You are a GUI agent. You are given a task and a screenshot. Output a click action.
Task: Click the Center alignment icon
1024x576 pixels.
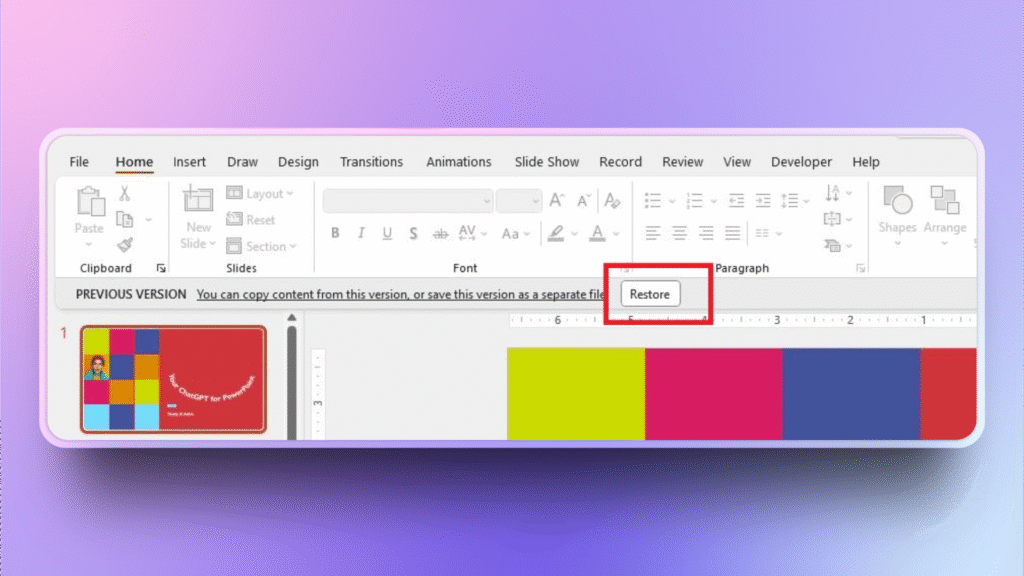pos(678,233)
